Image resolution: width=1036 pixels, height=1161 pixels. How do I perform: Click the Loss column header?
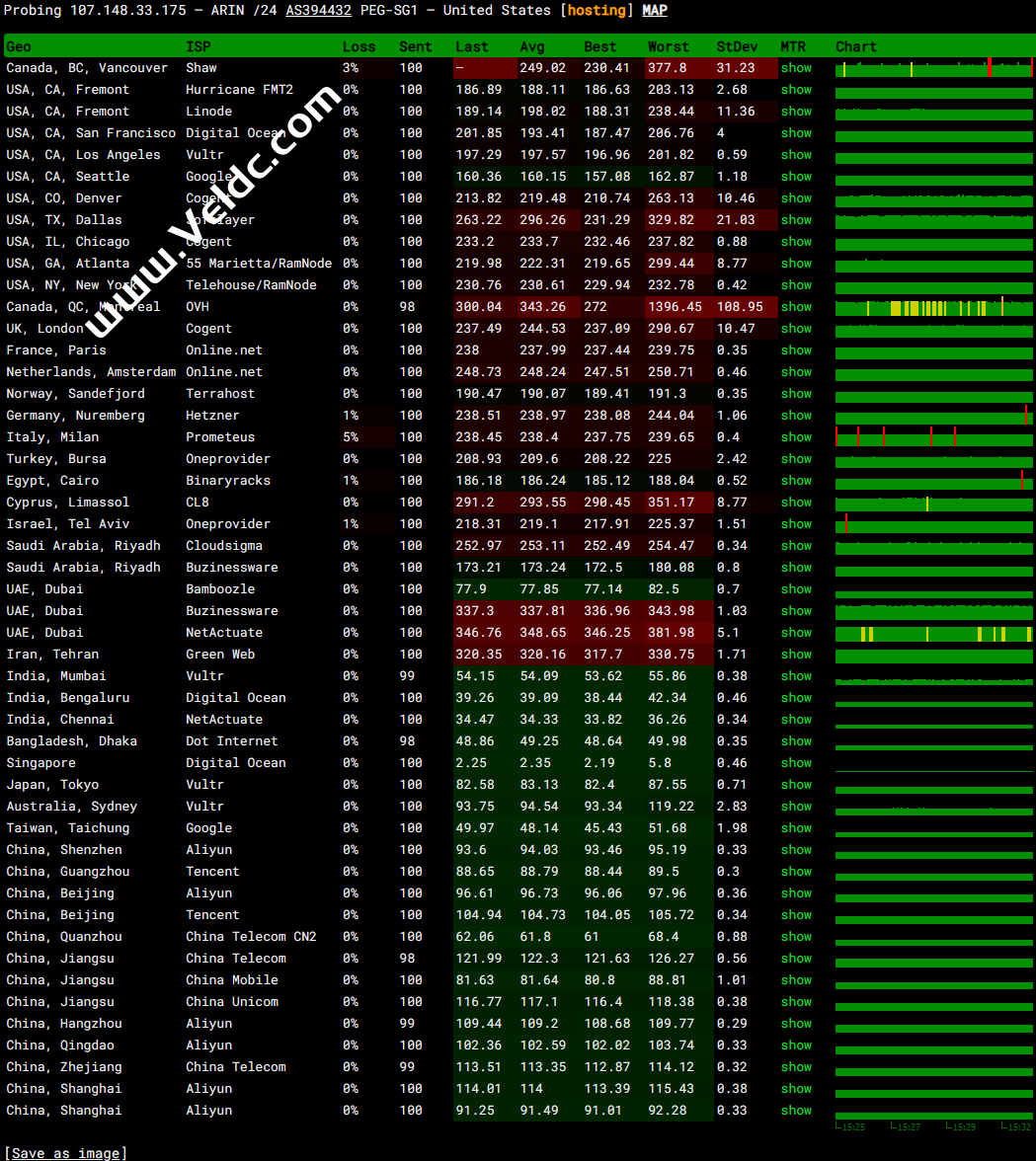[x=359, y=46]
